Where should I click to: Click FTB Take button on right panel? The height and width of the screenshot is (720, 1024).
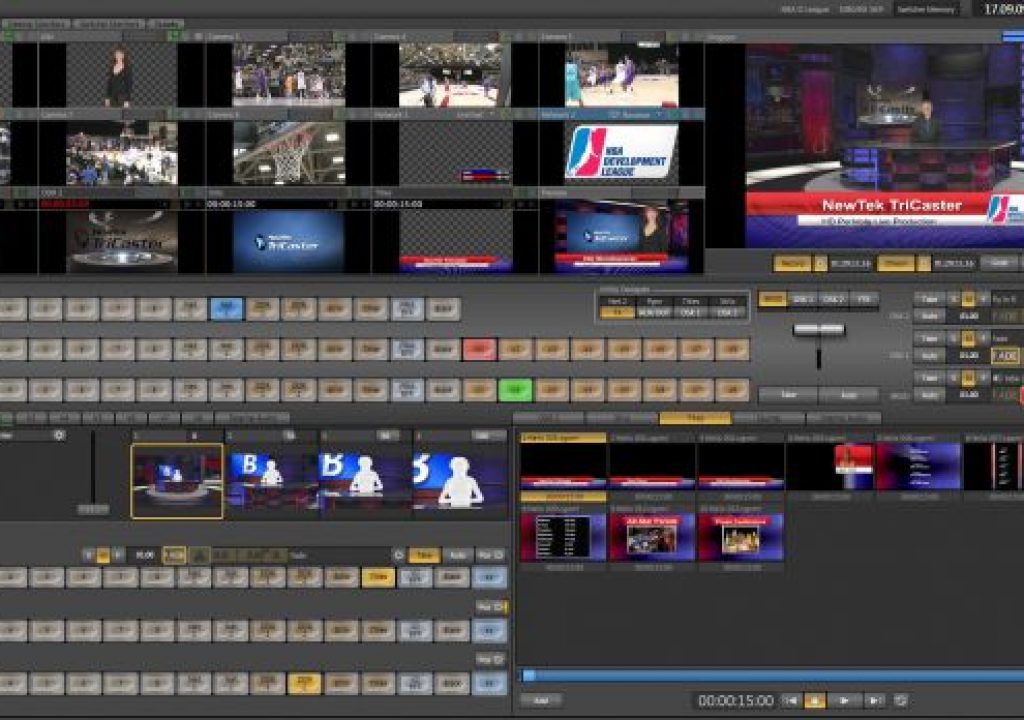[x=929, y=378]
